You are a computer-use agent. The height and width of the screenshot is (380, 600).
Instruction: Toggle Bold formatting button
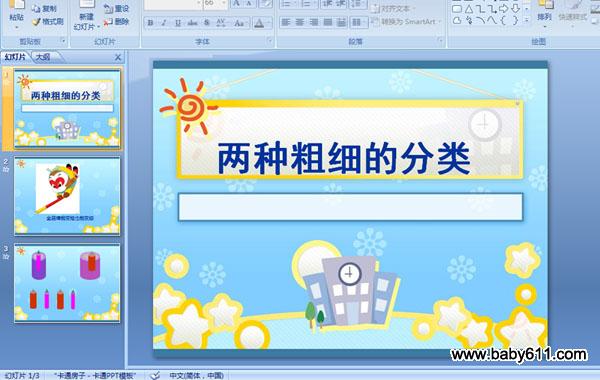[x=150, y=23]
